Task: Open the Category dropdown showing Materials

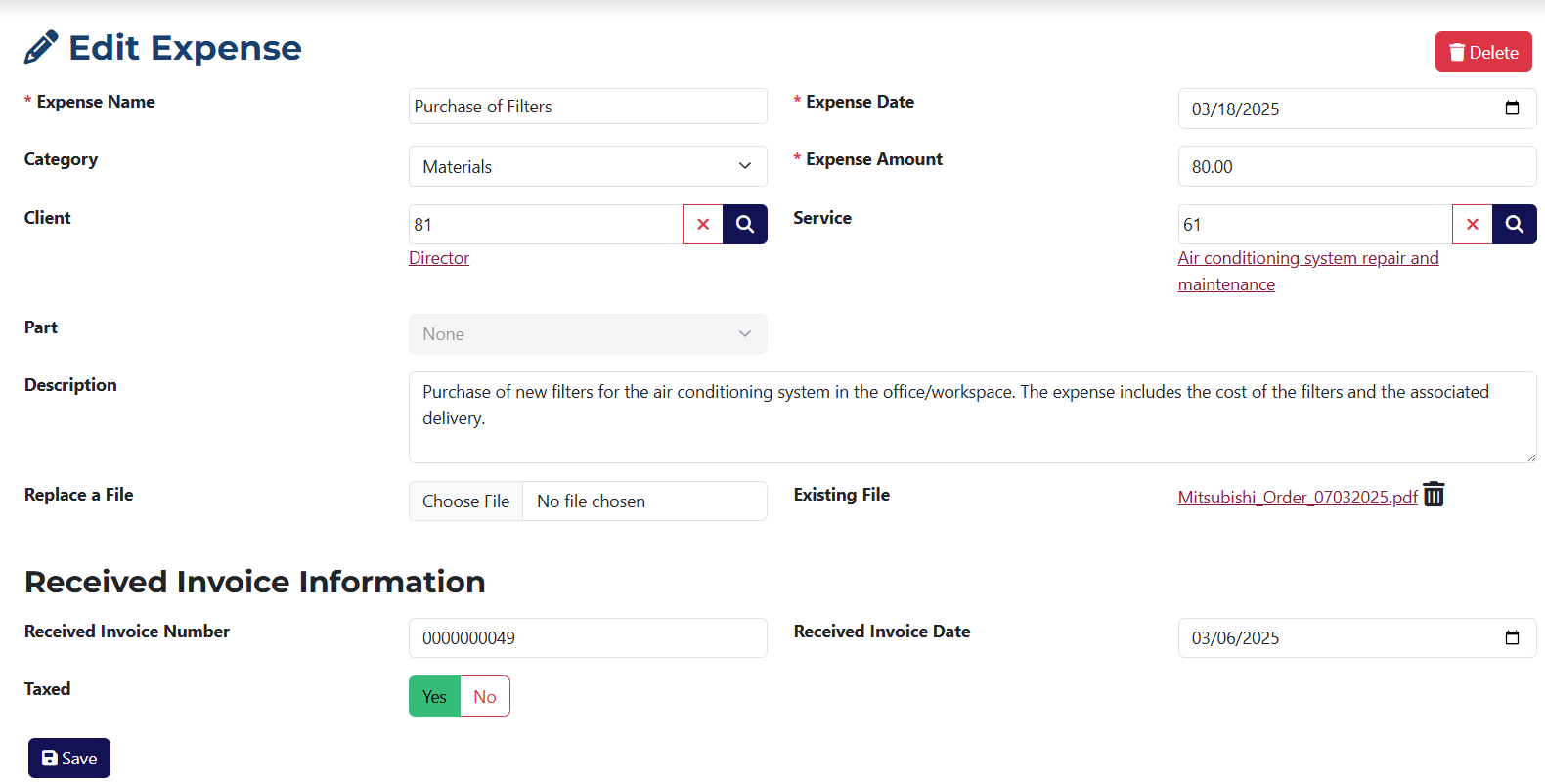Action: (x=588, y=166)
